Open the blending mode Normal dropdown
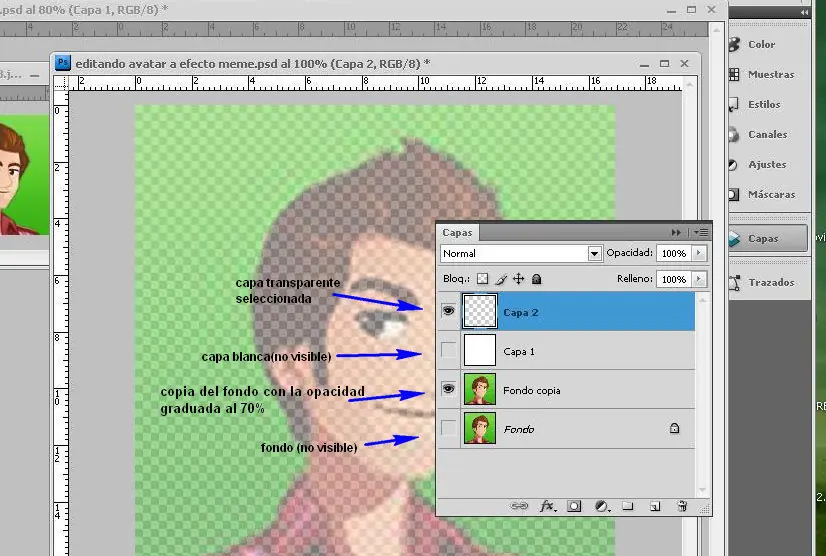Screen dimensions: 826x556 521,253
